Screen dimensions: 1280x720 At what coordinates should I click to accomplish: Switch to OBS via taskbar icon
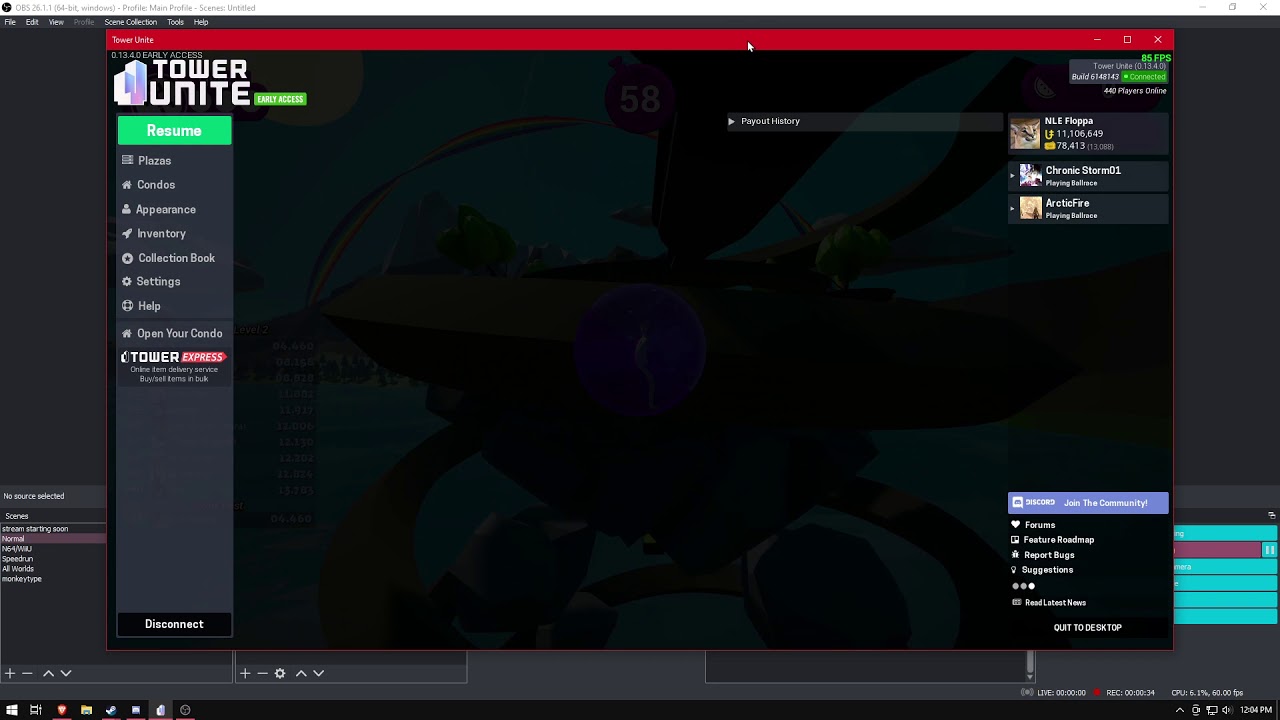(185, 710)
